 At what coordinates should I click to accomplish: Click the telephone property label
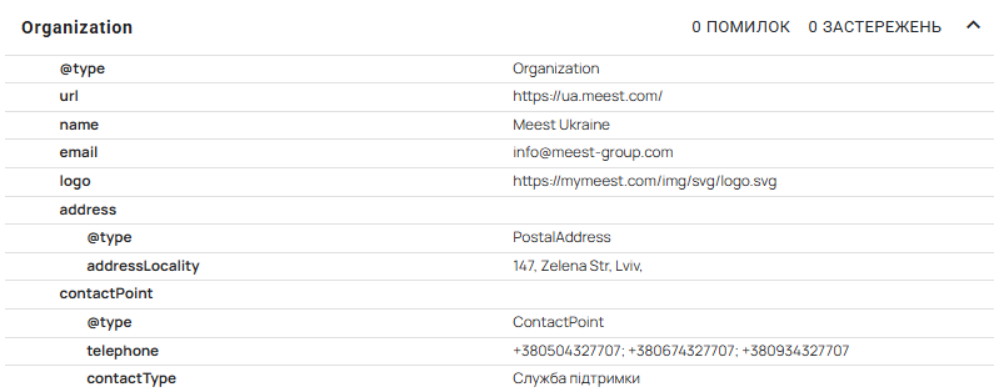point(123,351)
